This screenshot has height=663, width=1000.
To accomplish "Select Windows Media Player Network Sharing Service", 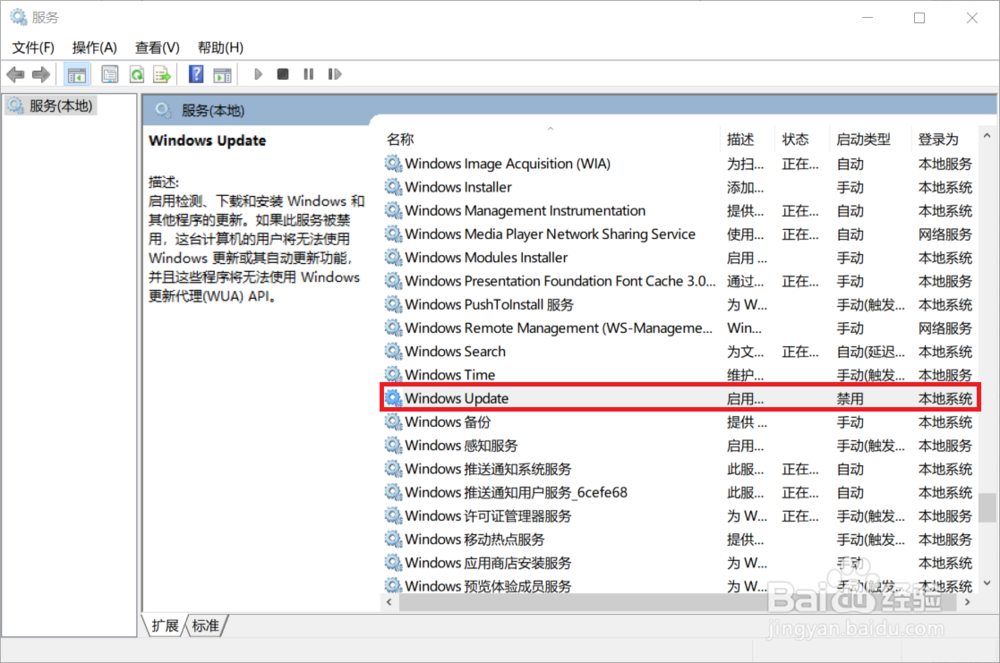I will 680,234.
